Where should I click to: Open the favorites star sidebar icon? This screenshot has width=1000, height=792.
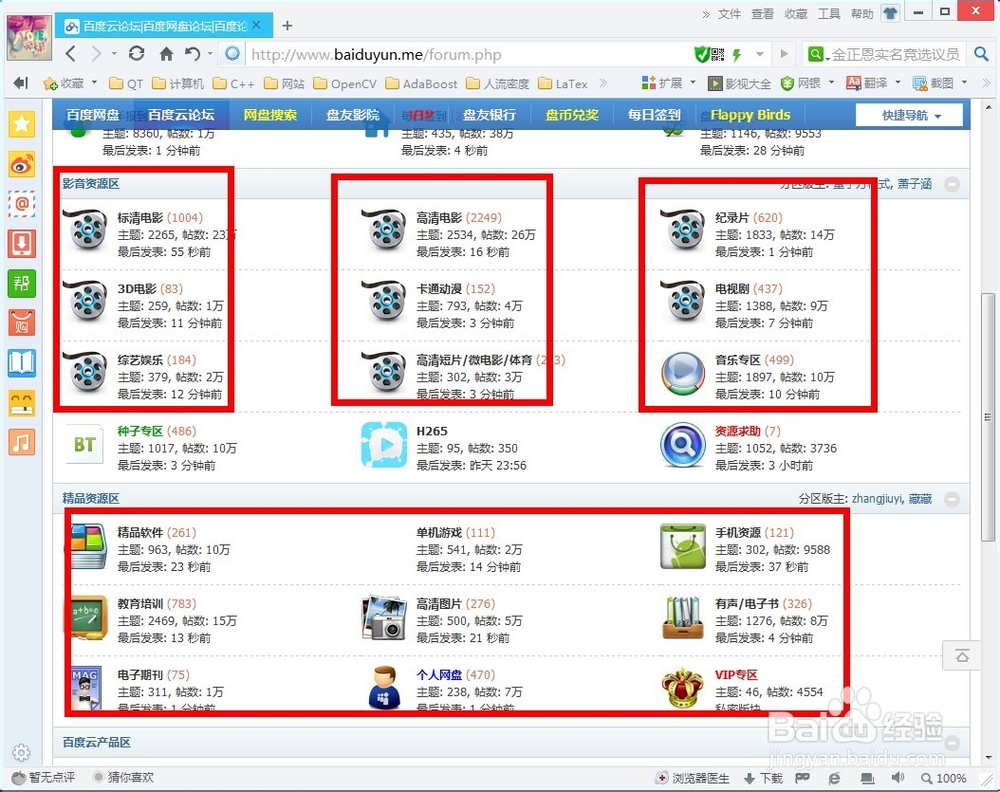[x=22, y=124]
